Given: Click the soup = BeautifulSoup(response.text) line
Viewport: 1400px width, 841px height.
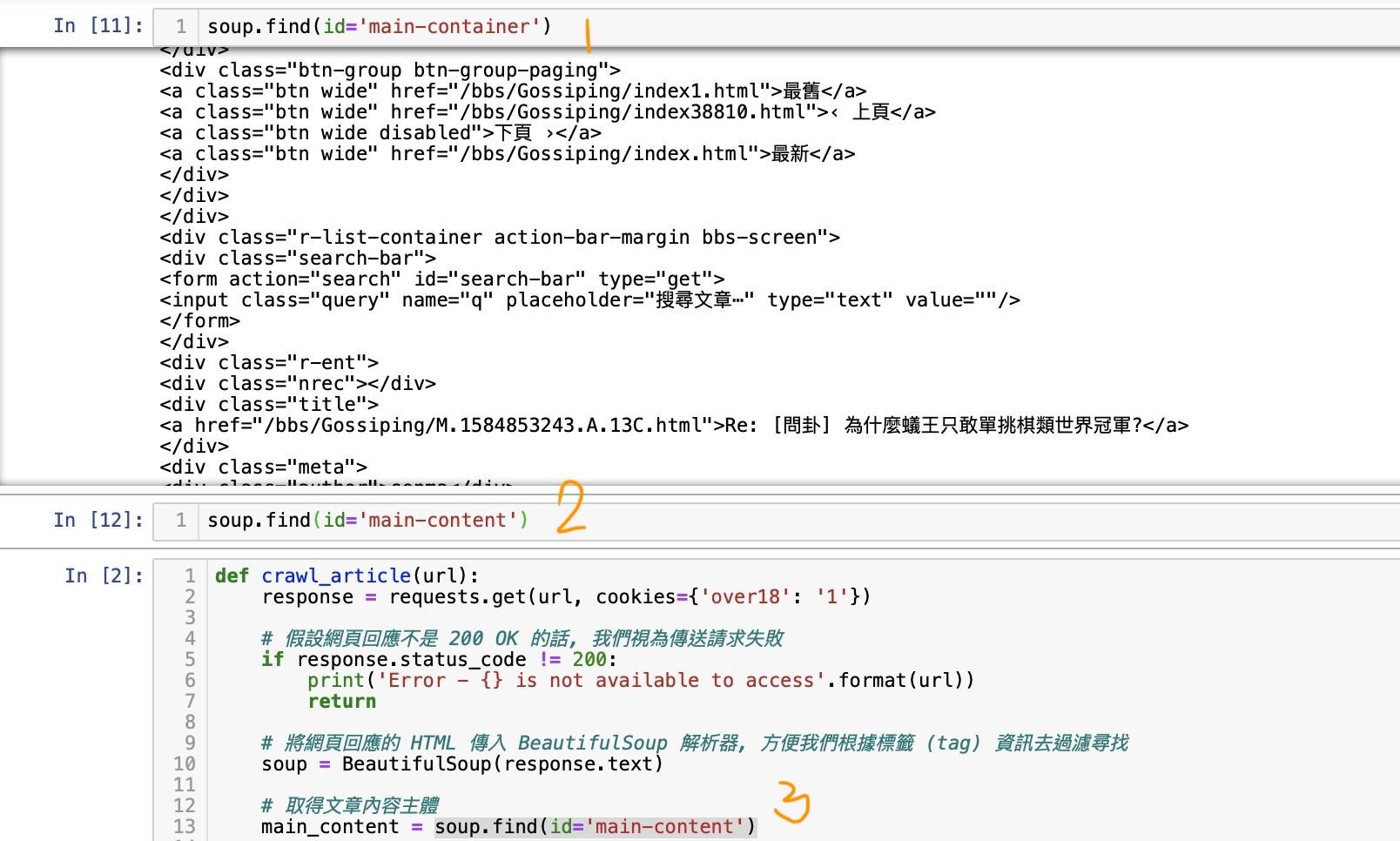Looking at the screenshot, I should (x=462, y=764).
